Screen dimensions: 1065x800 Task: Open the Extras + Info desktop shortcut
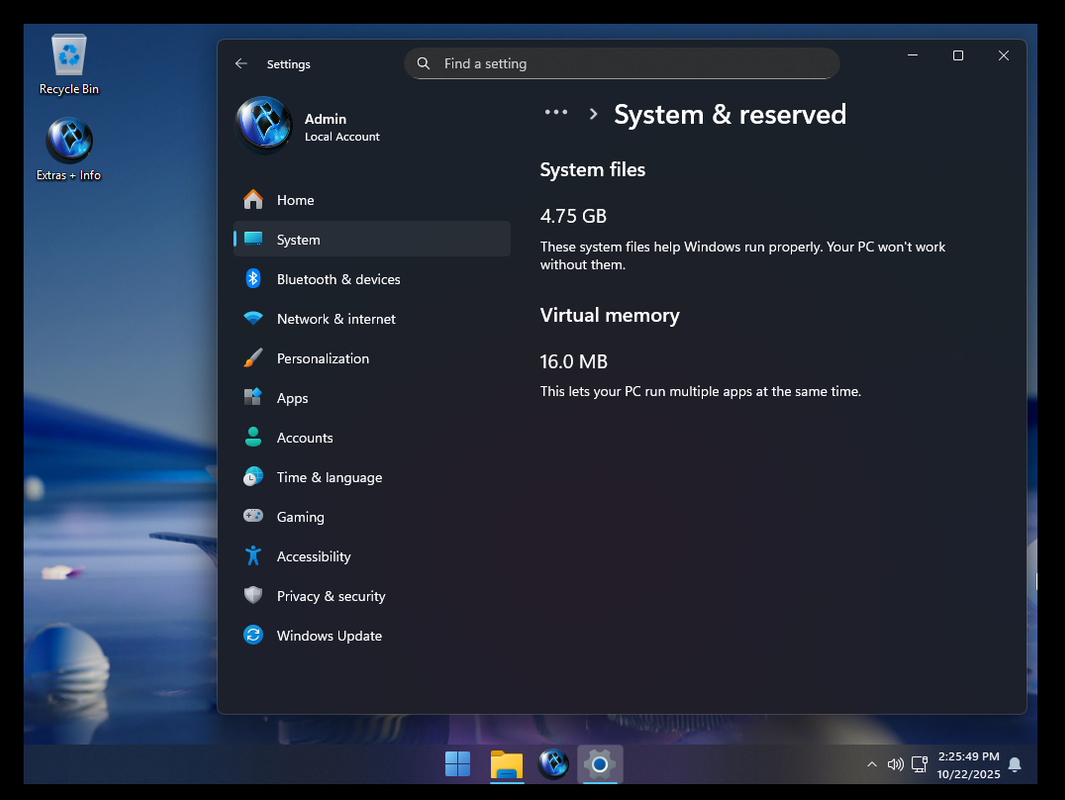pos(69,150)
